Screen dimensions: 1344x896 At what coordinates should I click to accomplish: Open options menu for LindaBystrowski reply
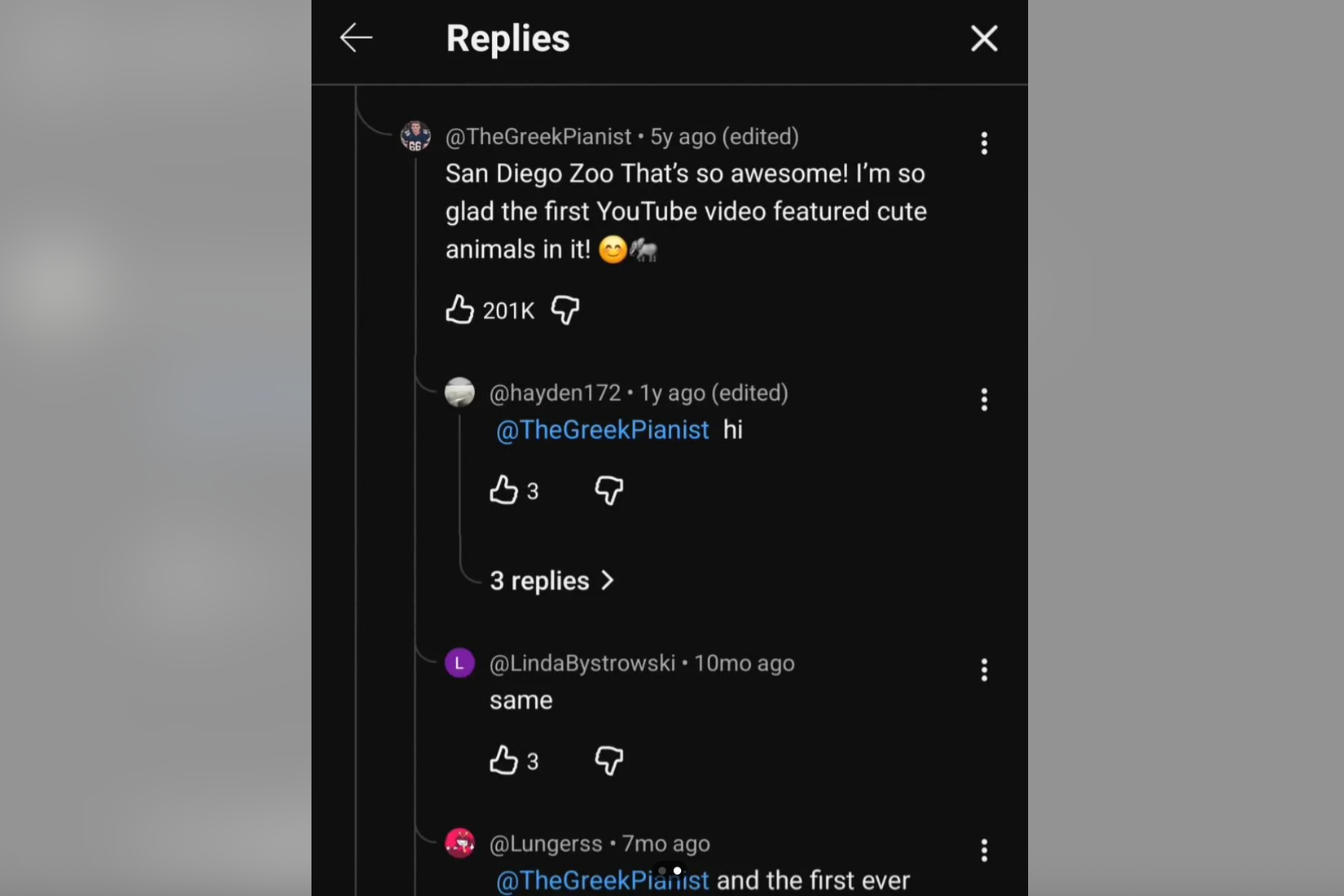pos(984,670)
